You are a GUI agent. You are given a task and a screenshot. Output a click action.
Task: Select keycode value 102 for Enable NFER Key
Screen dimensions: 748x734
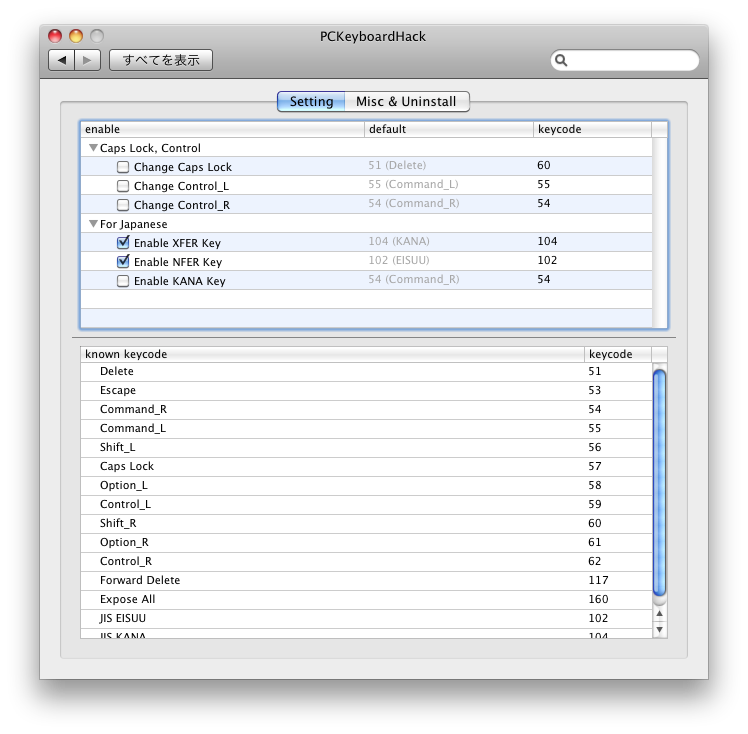[x=547, y=260]
